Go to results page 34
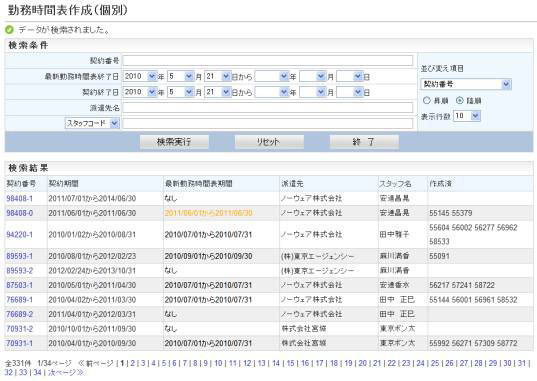The height and width of the screenshot is (381, 537). 37,372
